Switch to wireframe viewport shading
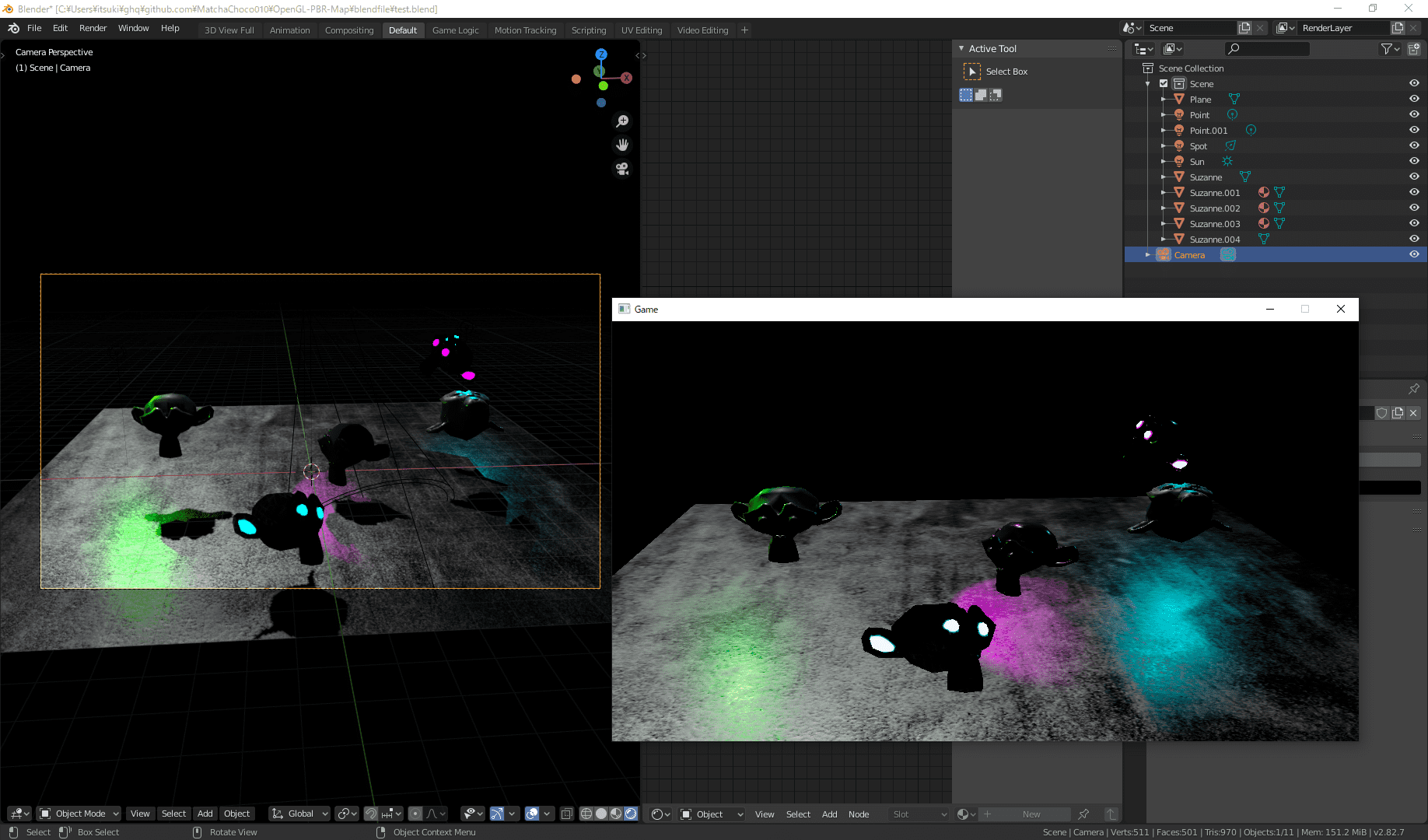The image size is (1428, 840). (586, 814)
